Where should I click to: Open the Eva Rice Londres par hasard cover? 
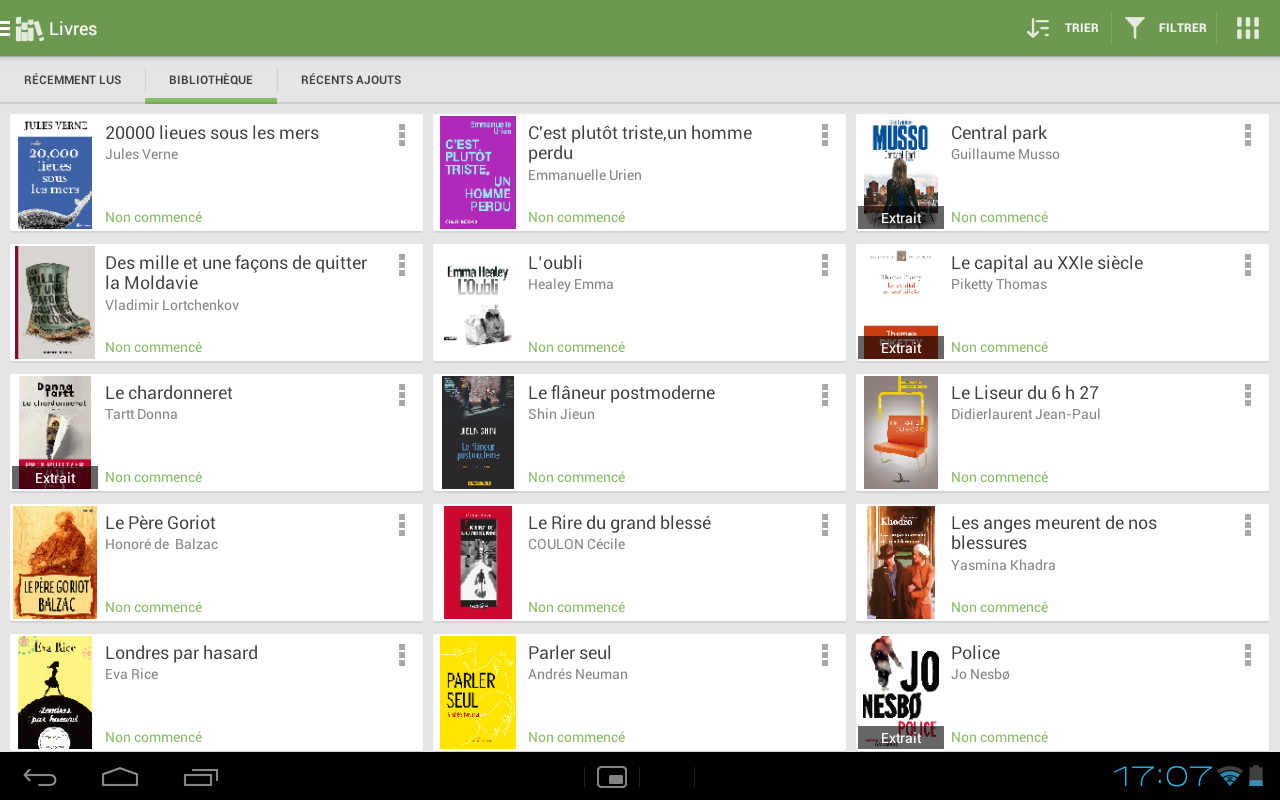pos(55,692)
